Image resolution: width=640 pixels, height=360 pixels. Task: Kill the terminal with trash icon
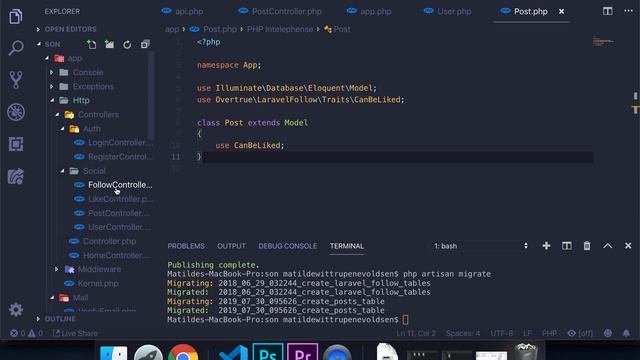click(587, 246)
